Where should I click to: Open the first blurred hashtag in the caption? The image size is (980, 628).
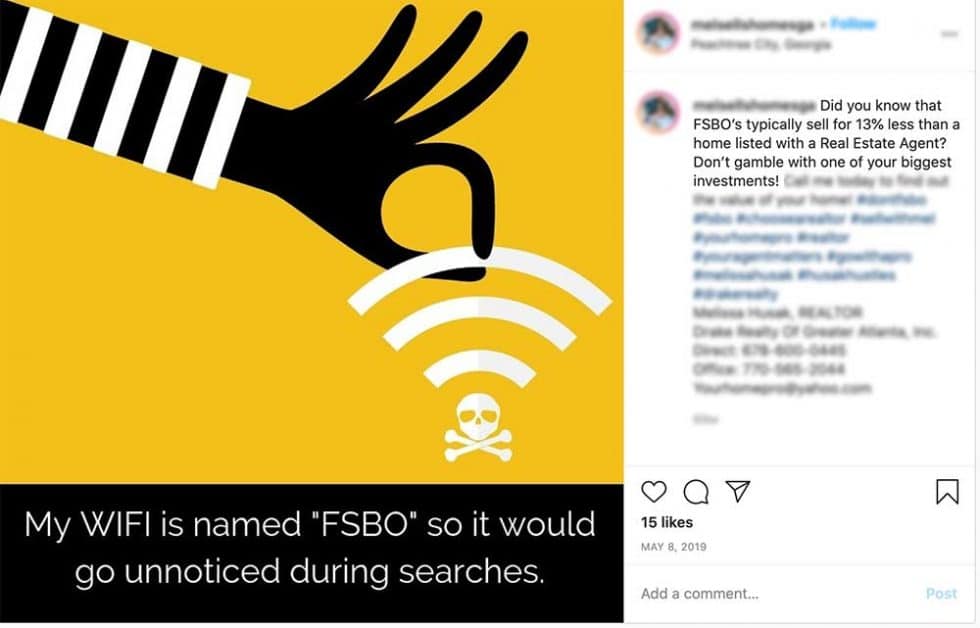(x=892, y=200)
